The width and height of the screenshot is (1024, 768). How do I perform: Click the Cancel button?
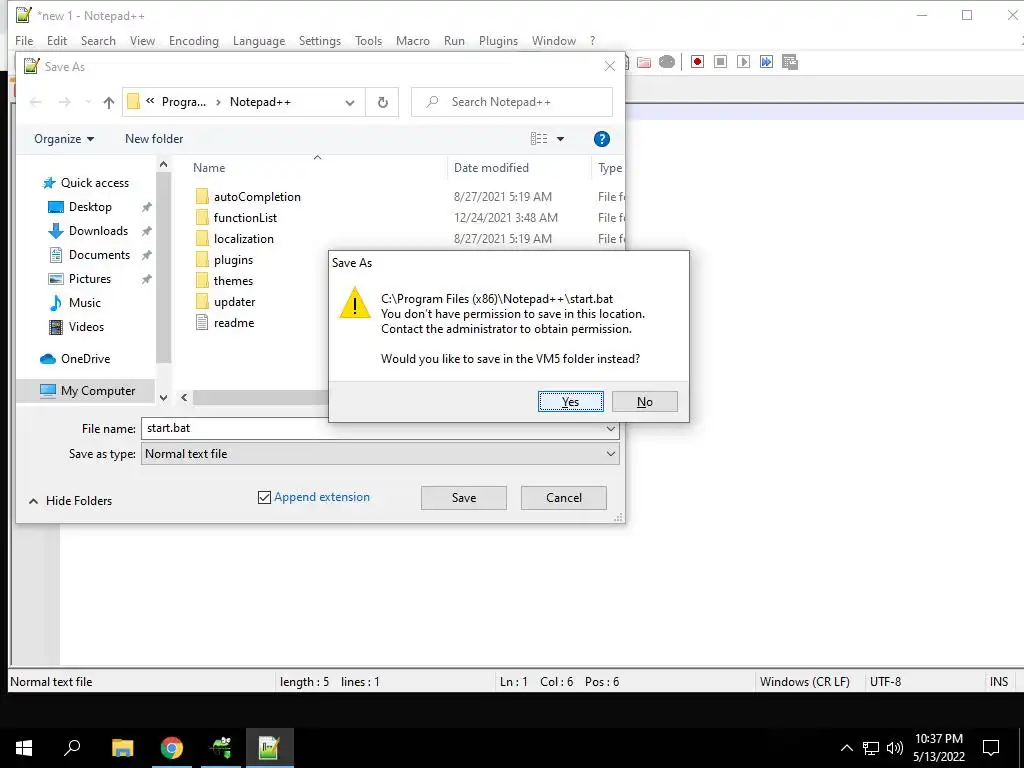tap(564, 498)
